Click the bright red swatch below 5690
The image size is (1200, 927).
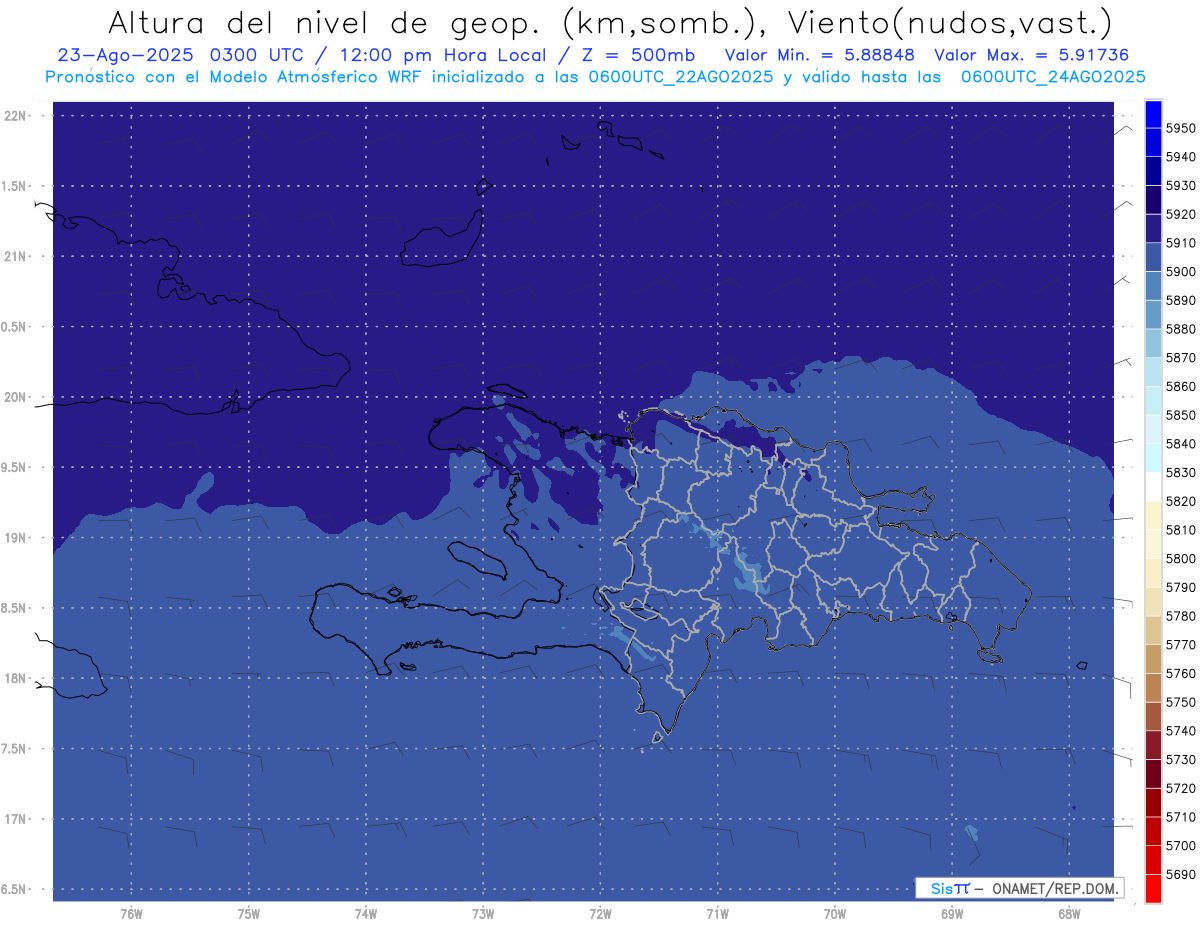point(1152,888)
